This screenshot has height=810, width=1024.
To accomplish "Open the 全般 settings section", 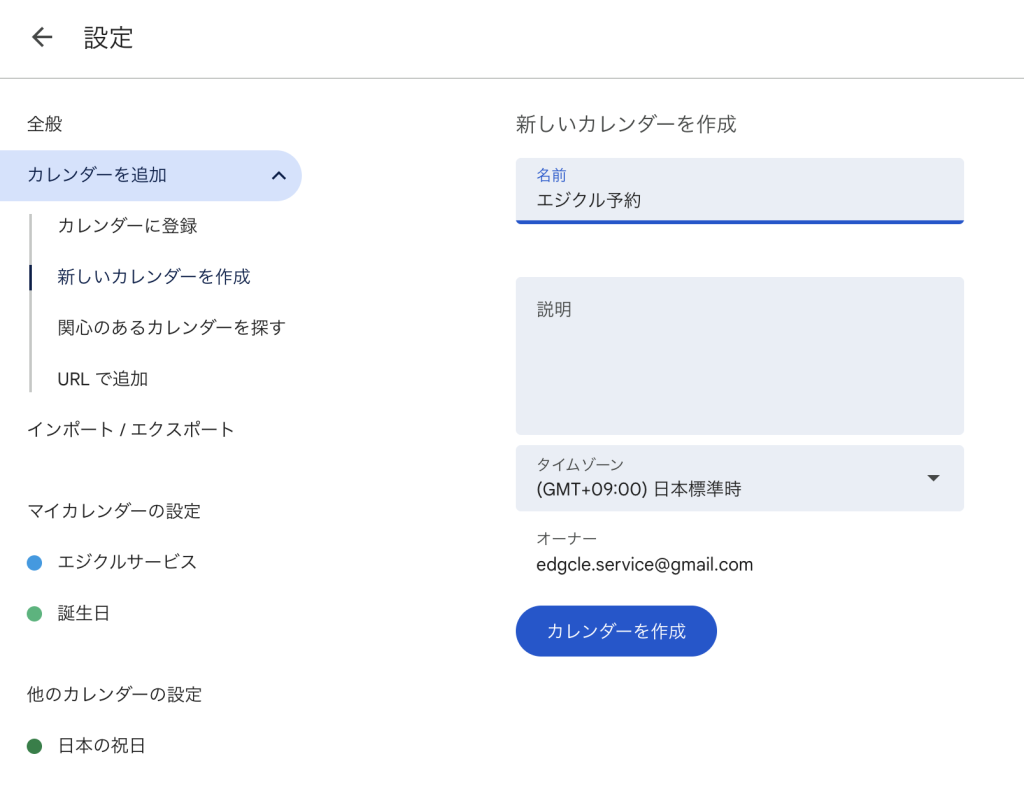I will 44,123.
